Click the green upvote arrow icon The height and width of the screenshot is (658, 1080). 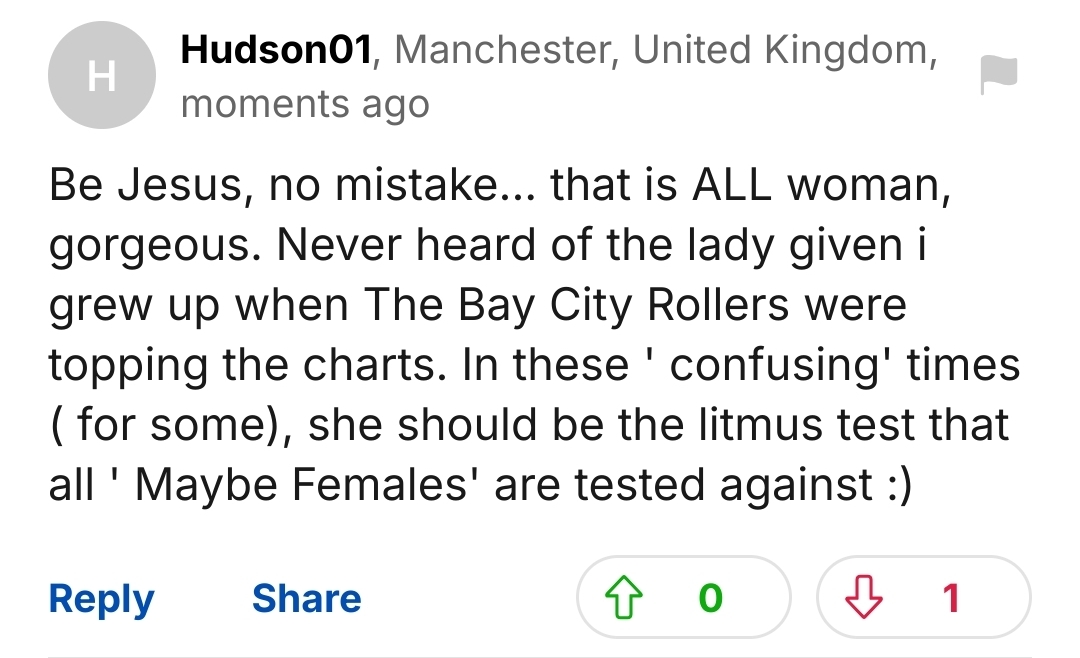click(623, 597)
